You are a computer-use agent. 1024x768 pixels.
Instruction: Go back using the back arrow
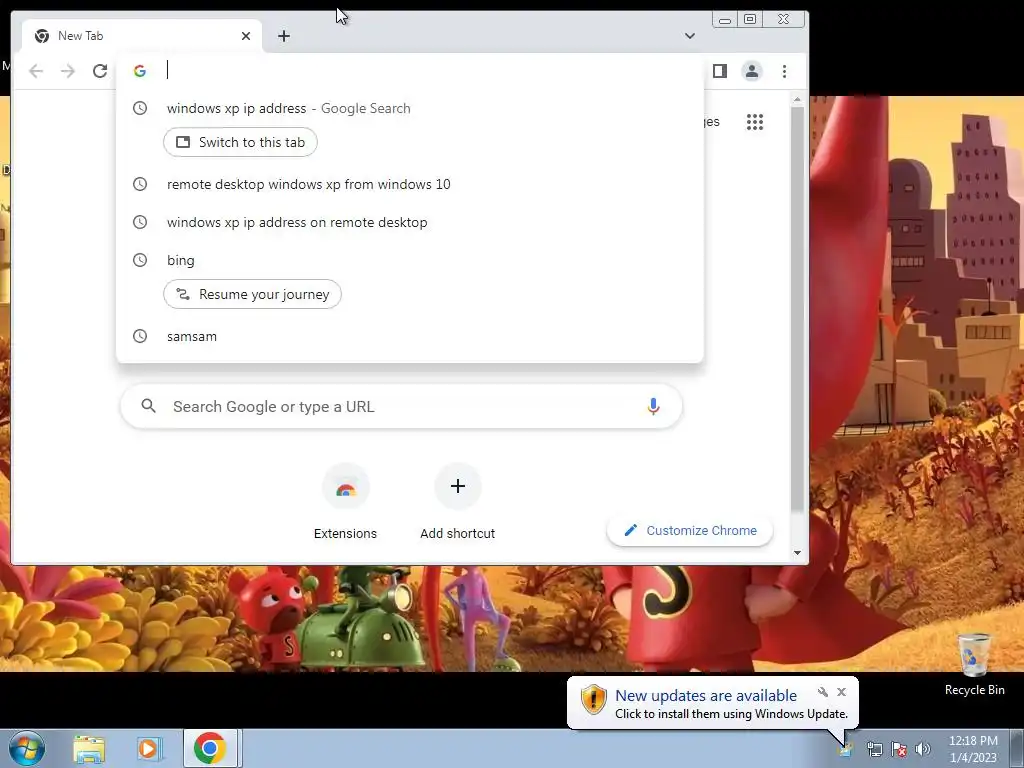pos(36,71)
